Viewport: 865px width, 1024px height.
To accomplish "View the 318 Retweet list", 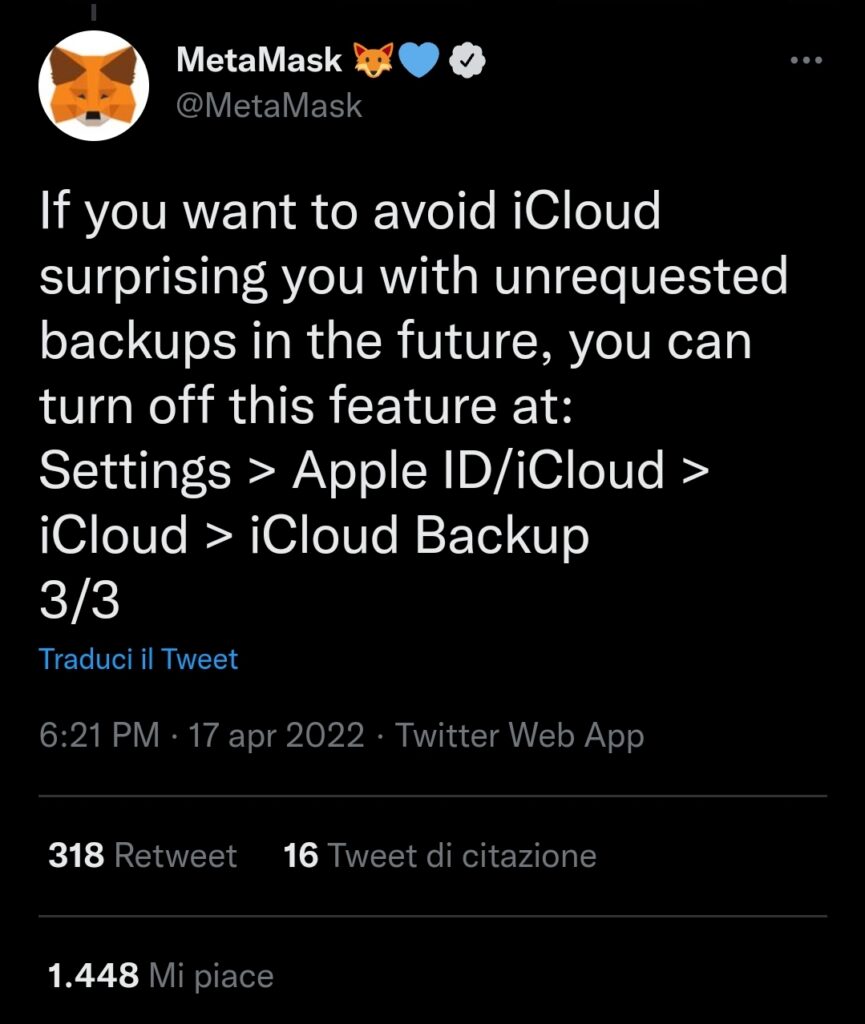I will click(x=142, y=856).
